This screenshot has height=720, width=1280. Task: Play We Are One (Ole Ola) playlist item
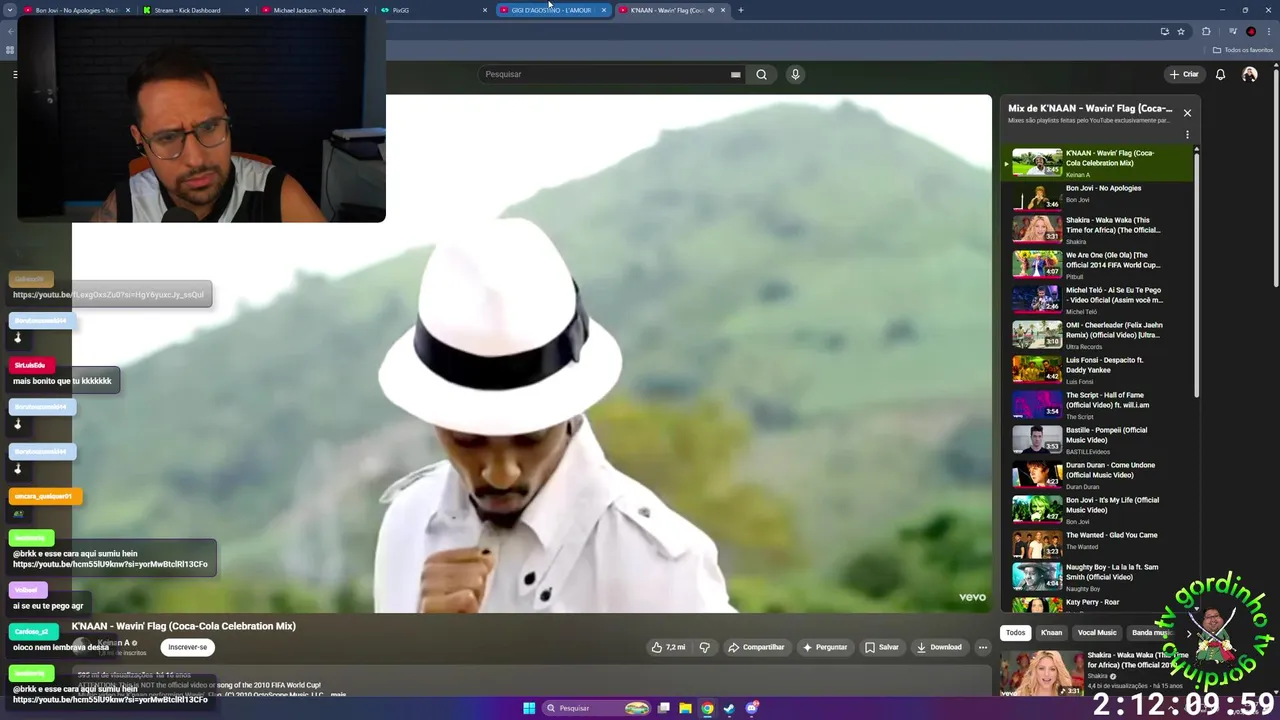pyautogui.click(x=1095, y=265)
